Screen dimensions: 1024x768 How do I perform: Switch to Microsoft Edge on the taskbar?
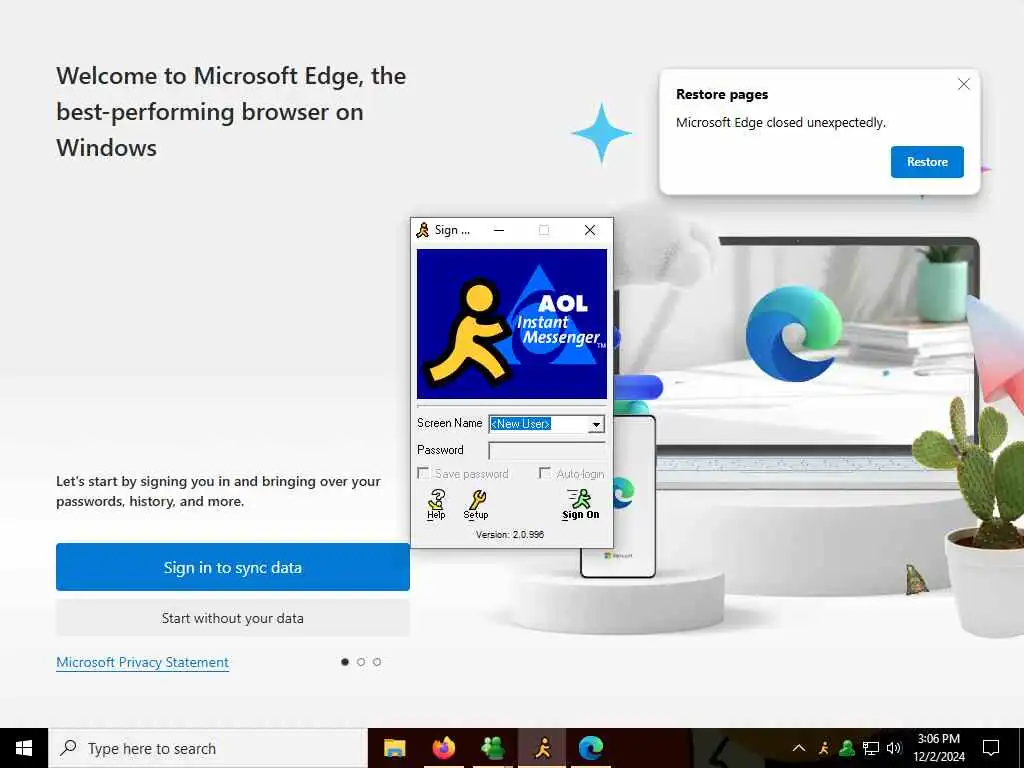(591, 748)
